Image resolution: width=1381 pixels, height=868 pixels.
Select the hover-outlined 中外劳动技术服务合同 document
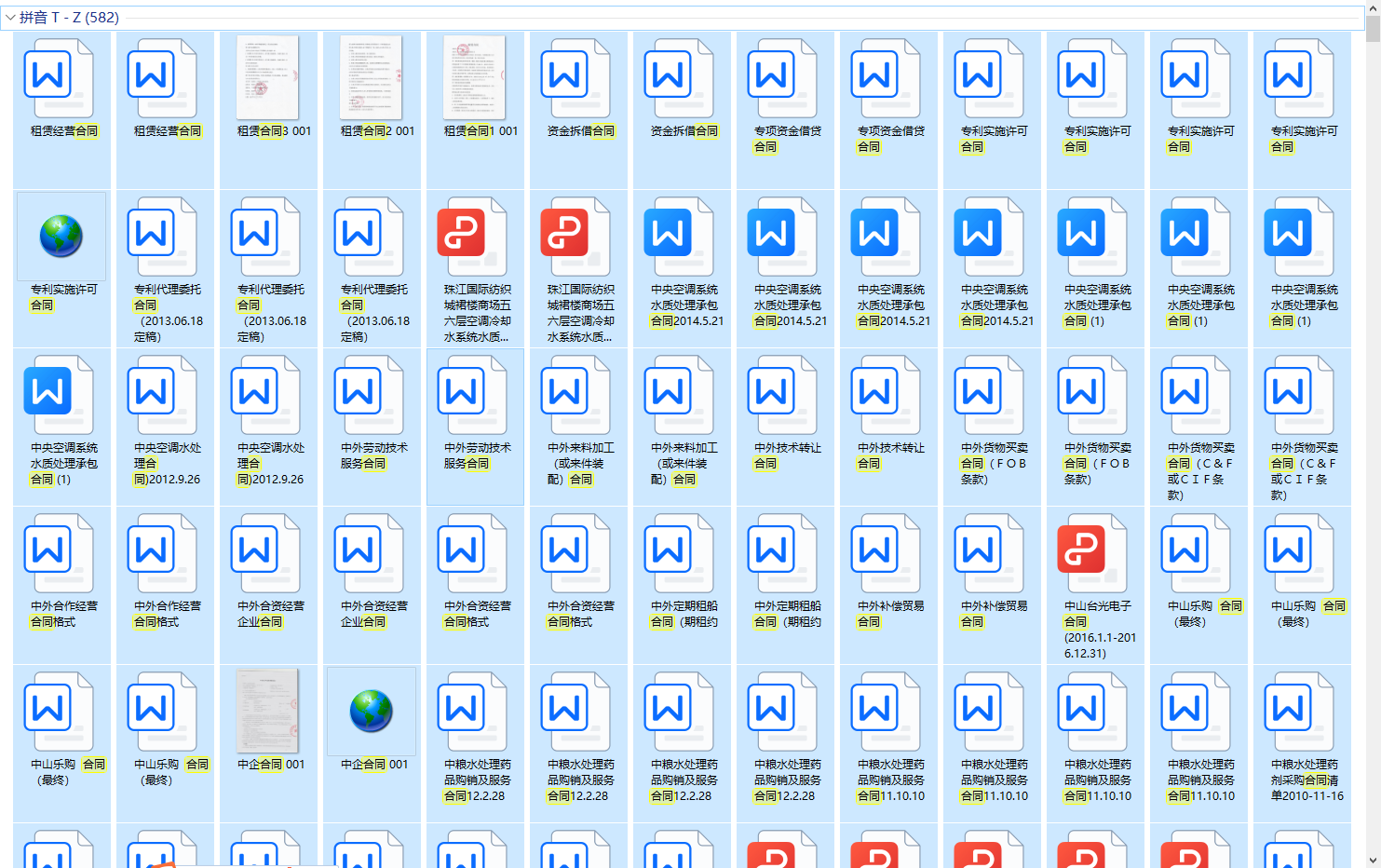[475, 394]
